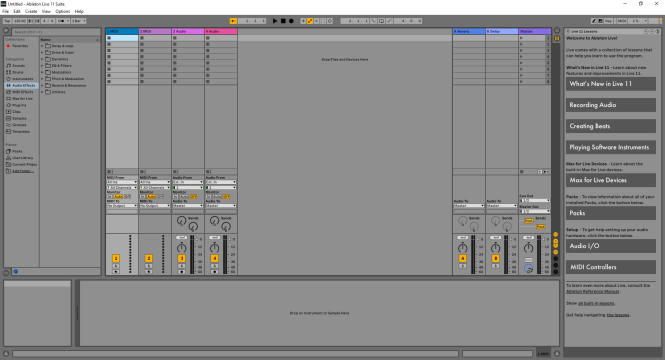
Task: Switch to Arrangement View selector
Action: pyautogui.click(x=557, y=31)
